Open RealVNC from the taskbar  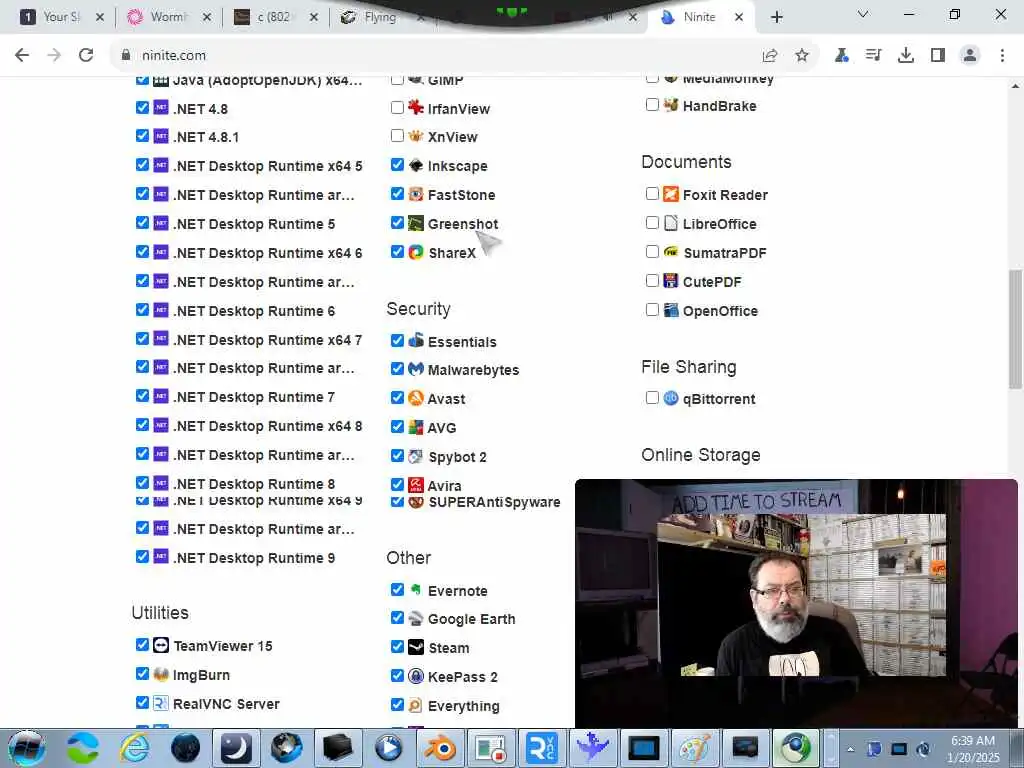pos(541,748)
